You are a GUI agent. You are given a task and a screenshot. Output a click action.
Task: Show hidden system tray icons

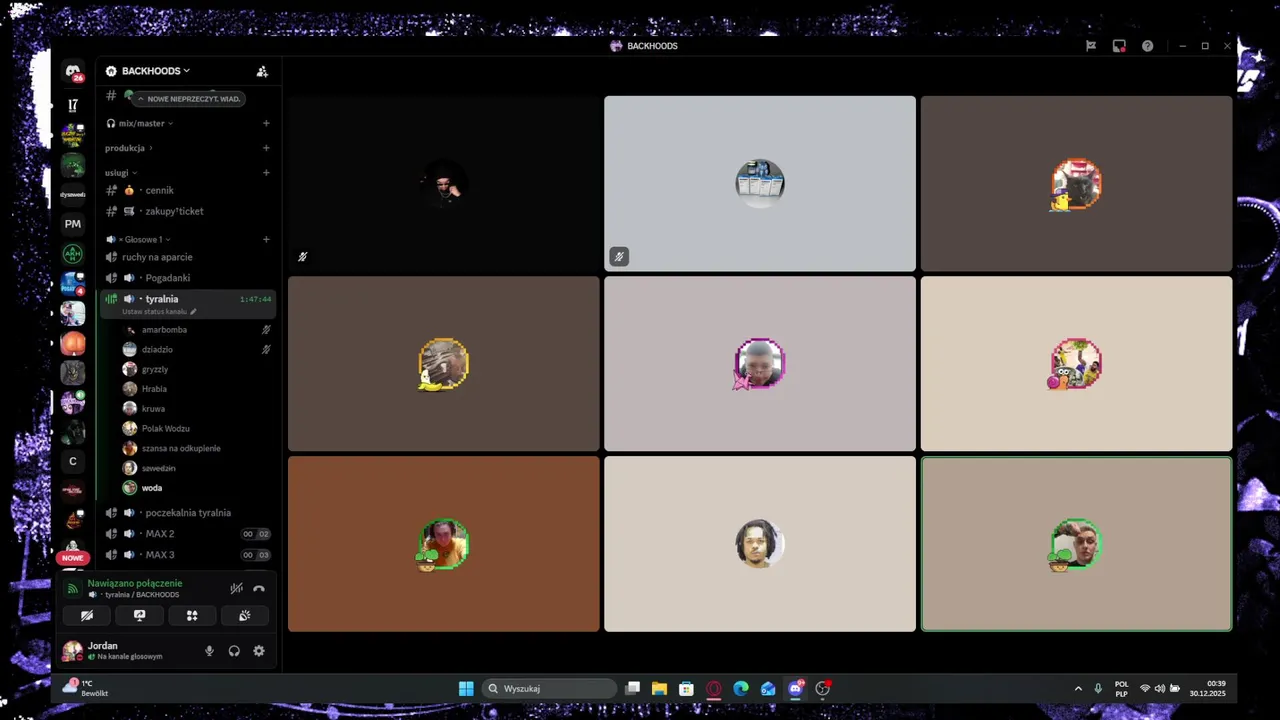pos(1078,688)
